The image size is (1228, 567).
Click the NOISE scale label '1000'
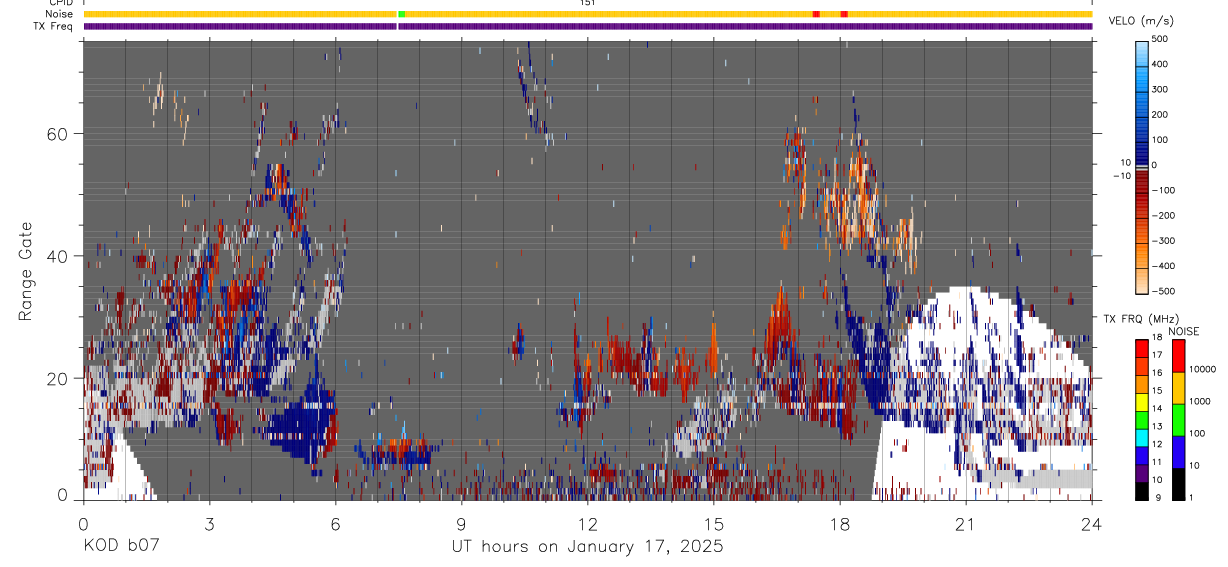pyautogui.click(x=1200, y=401)
